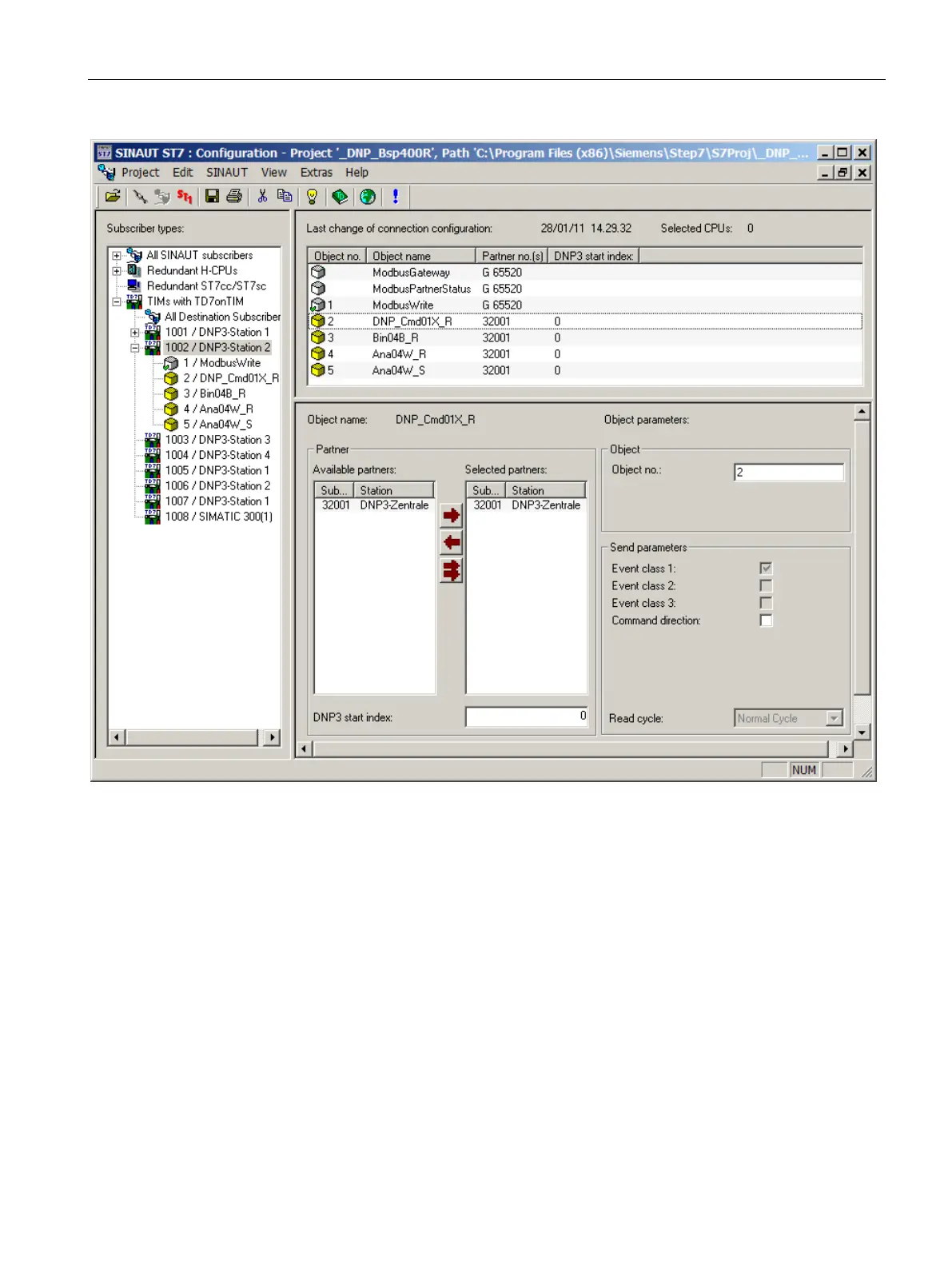Click the Copy icon in toolbar
952x1269 pixels.
[x=284, y=196]
